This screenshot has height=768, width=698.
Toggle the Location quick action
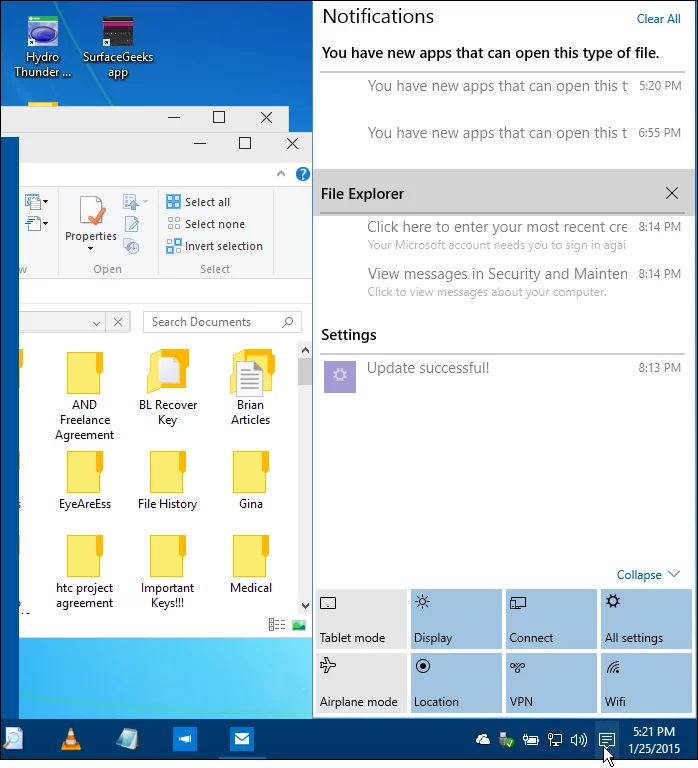(456, 683)
